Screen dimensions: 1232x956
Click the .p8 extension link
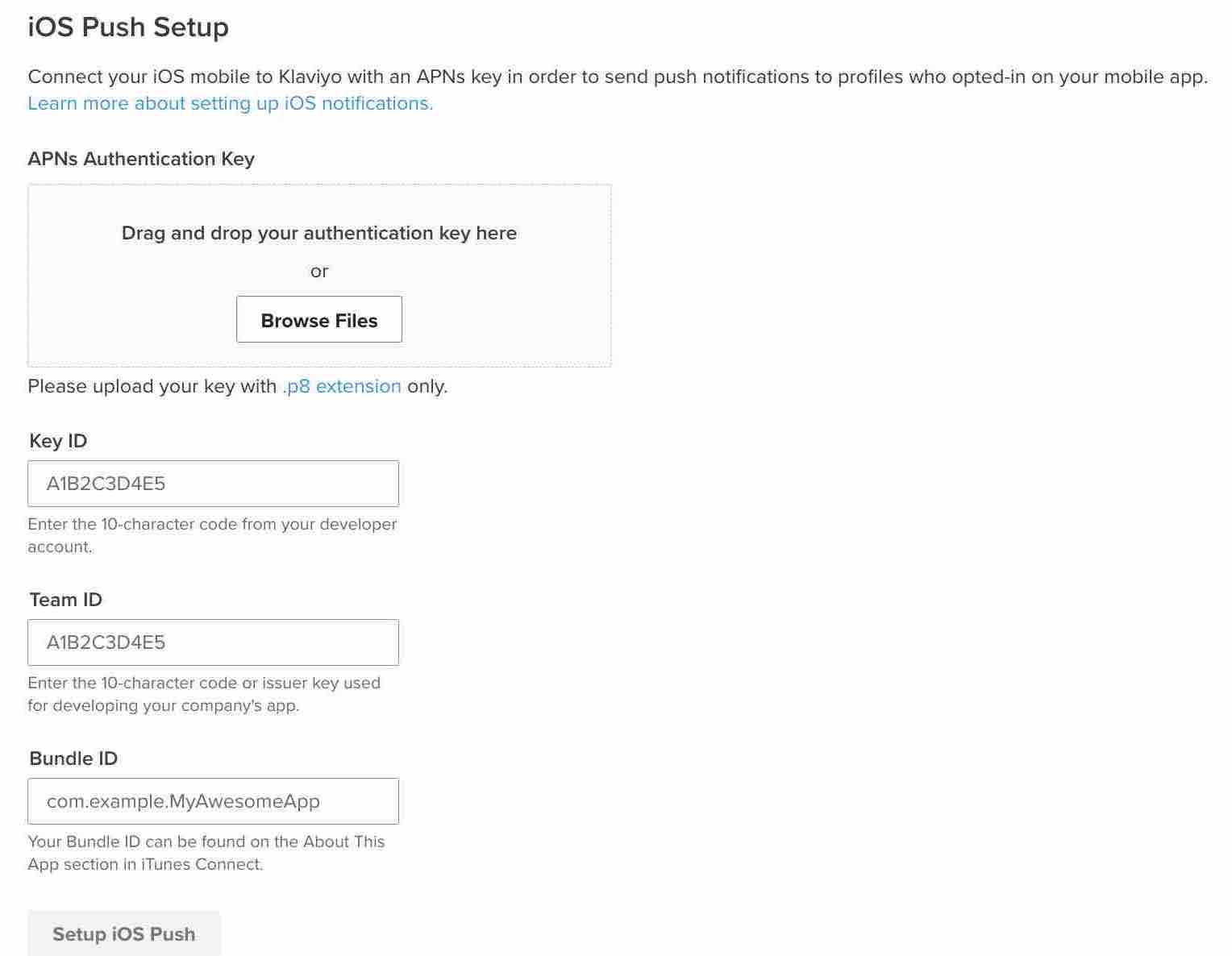pyautogui.click(x=341, y=386)
